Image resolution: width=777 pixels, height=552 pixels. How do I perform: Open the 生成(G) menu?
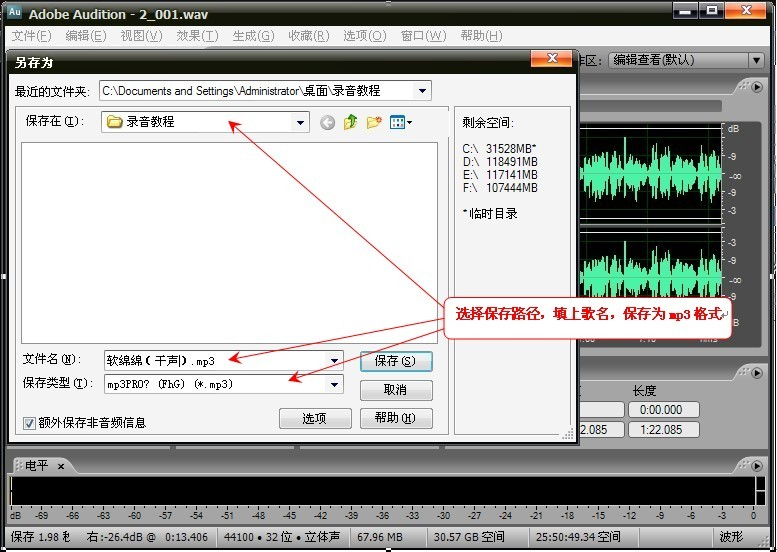[x=253, y=36]
